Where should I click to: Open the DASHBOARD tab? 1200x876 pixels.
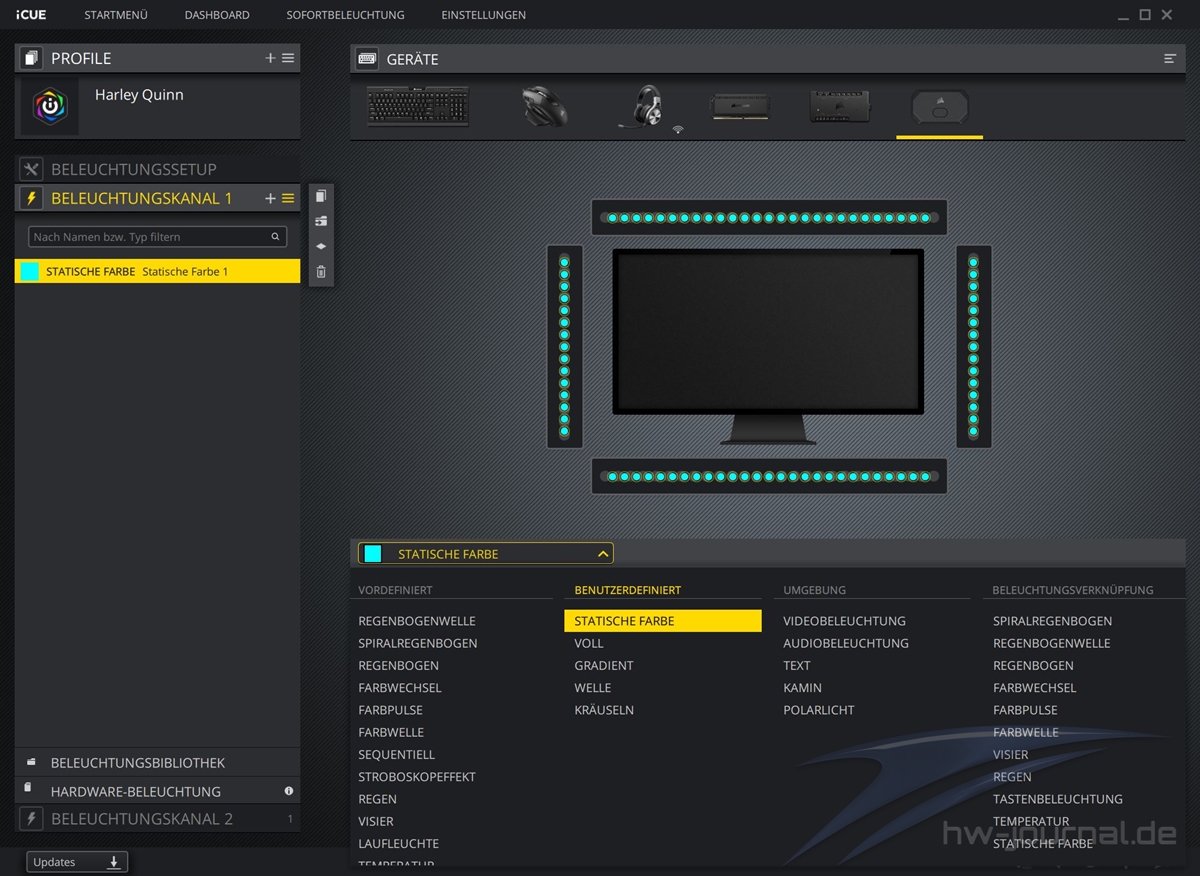point(217,15)
